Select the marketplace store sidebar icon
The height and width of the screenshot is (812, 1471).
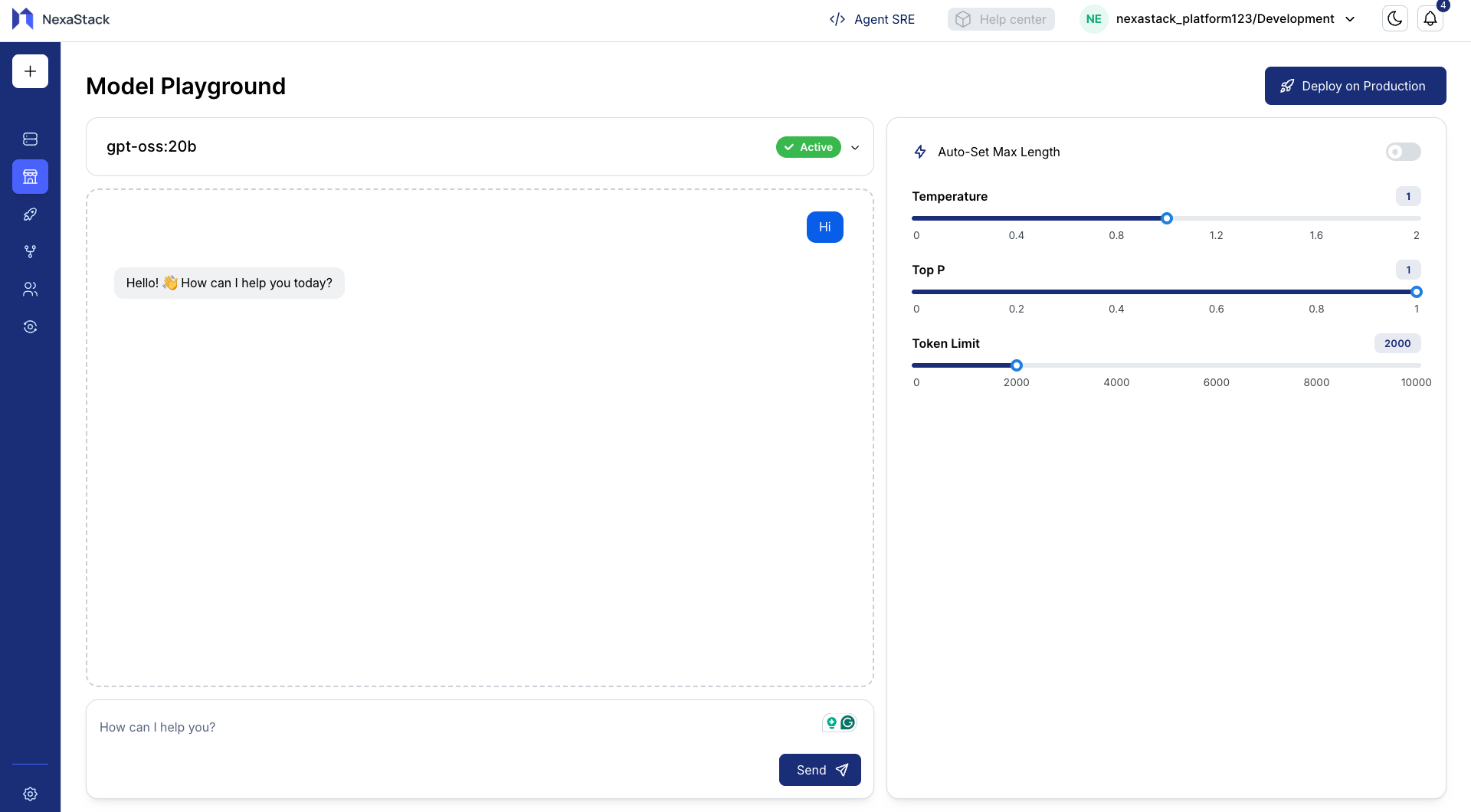(30, 177)
